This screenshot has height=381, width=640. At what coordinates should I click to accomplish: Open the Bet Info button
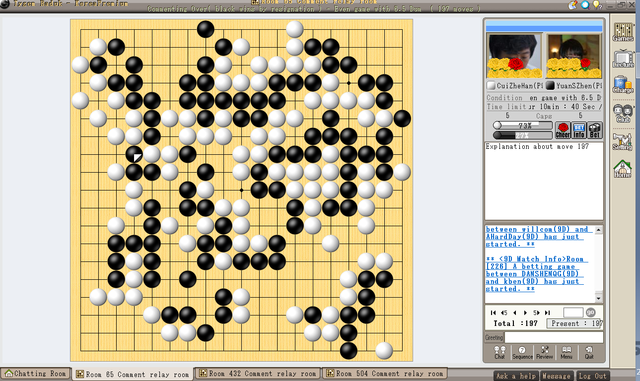coord(579,130)
